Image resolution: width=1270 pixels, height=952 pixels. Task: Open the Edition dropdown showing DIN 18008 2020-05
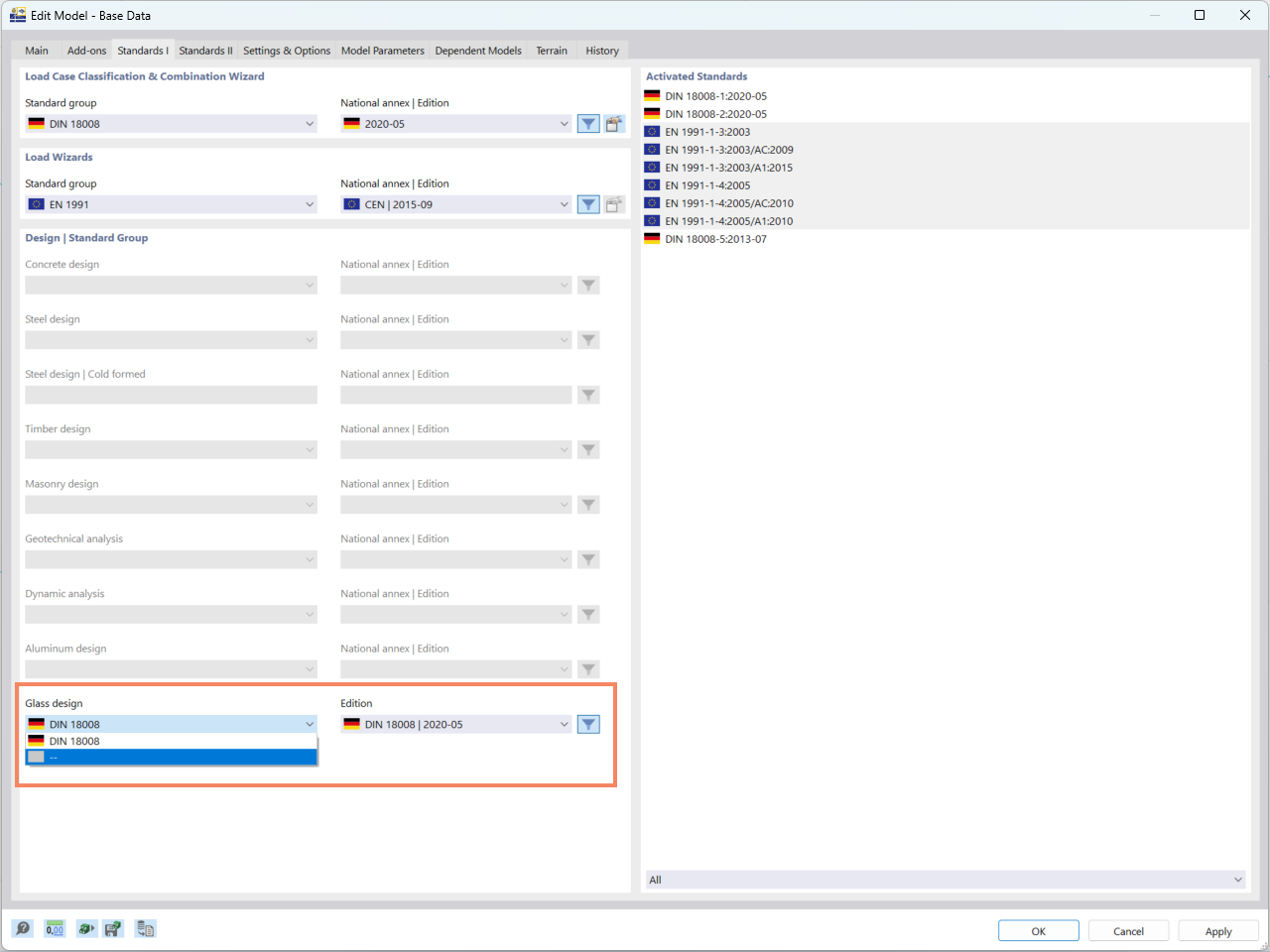(455, 724)
